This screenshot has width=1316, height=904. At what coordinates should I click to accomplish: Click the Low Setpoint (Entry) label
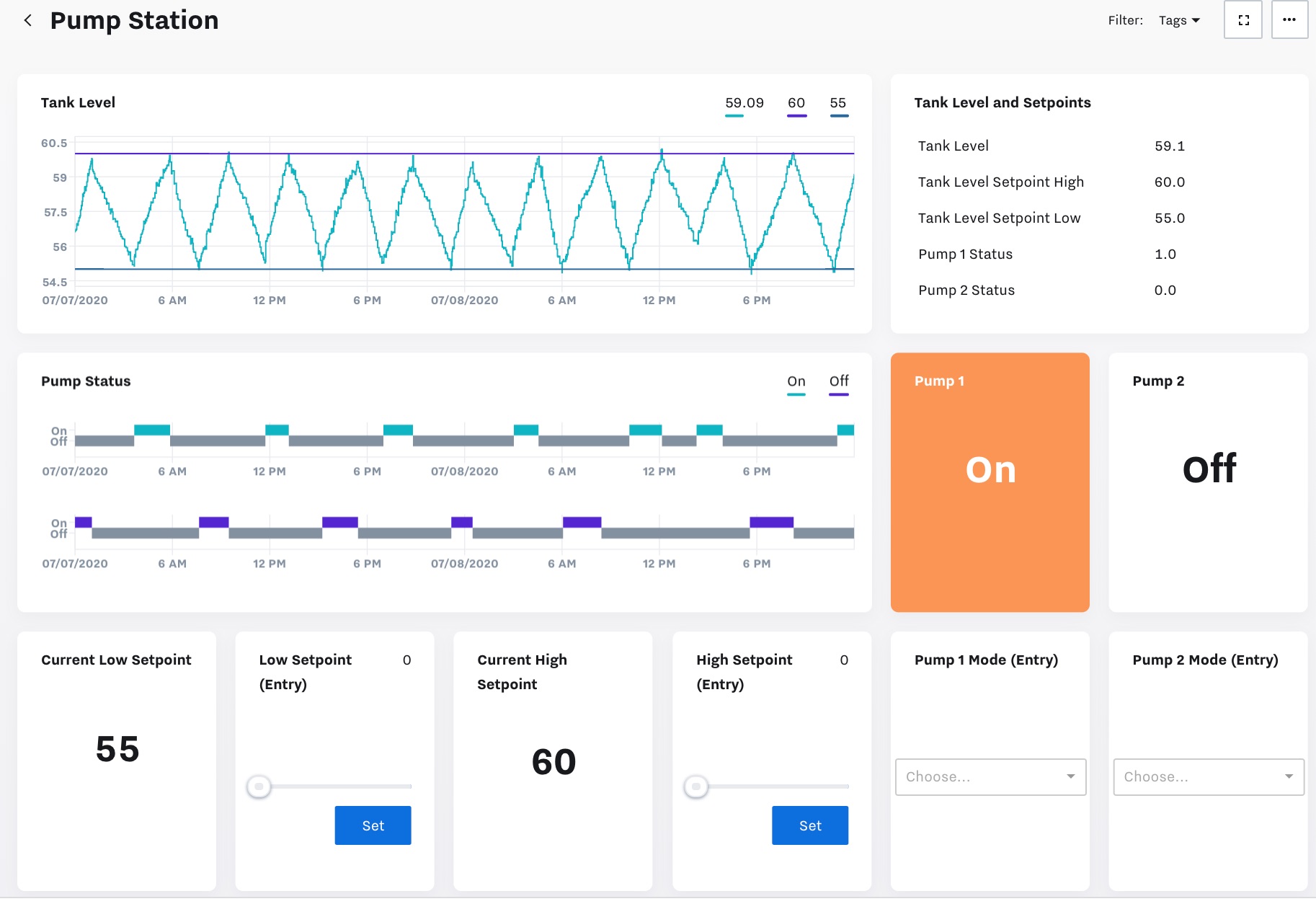(x=306, y=672)
